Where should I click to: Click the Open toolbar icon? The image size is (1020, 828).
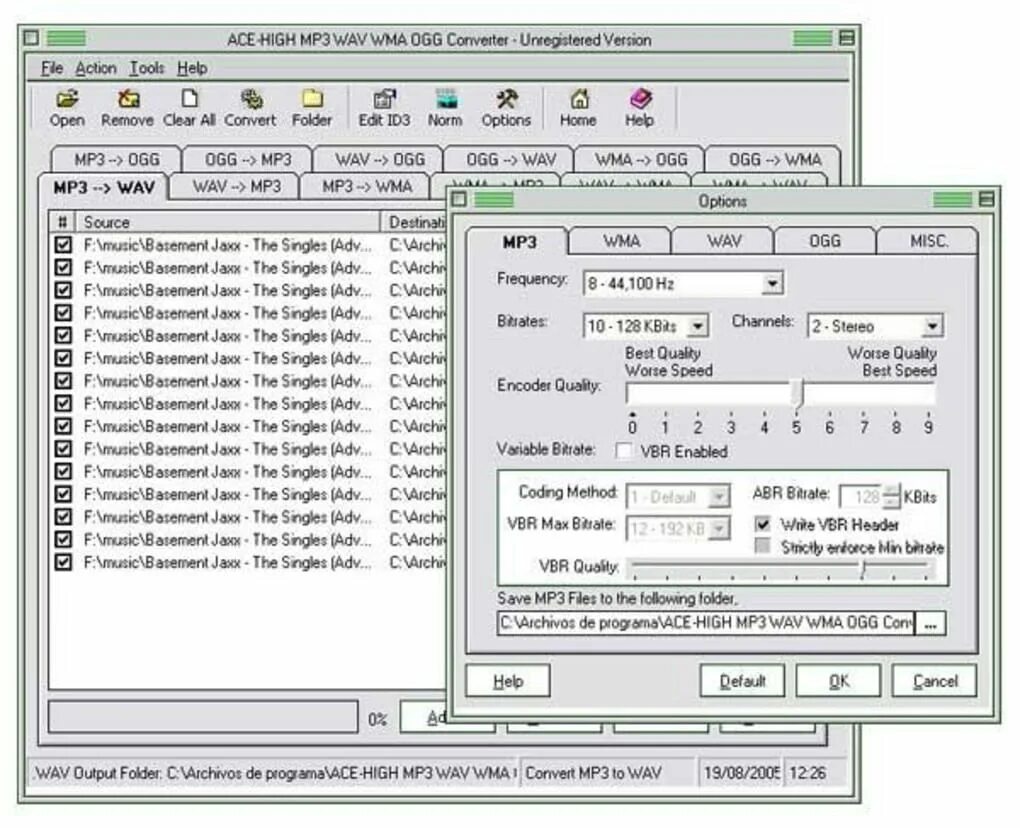tap(67, 108)
